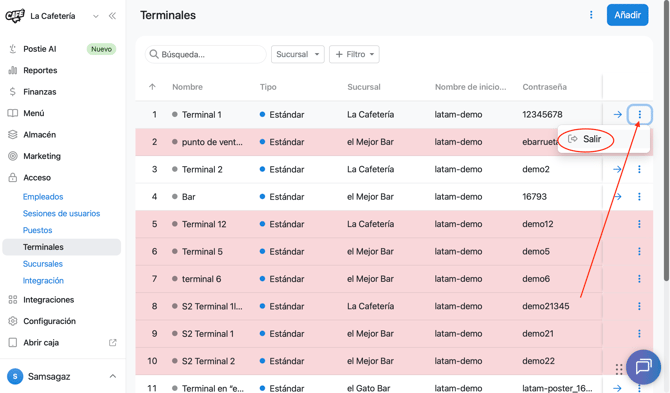Screen dimensions: 670x393
Task: Click the login arrow for Terminal 2
Action: [x=617, y=169]
